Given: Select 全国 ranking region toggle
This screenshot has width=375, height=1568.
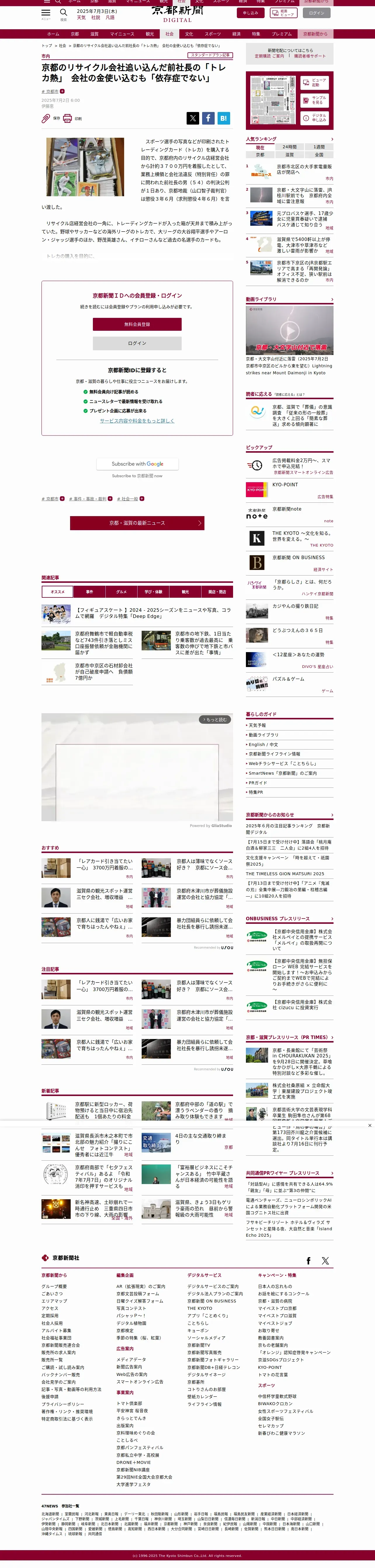Looking at the screenshot, I should pyautogui.click(x=319, y=155).
